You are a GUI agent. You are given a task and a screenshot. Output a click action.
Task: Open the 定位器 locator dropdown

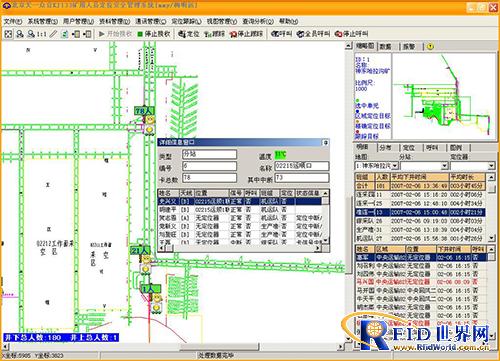coord(491,166)
